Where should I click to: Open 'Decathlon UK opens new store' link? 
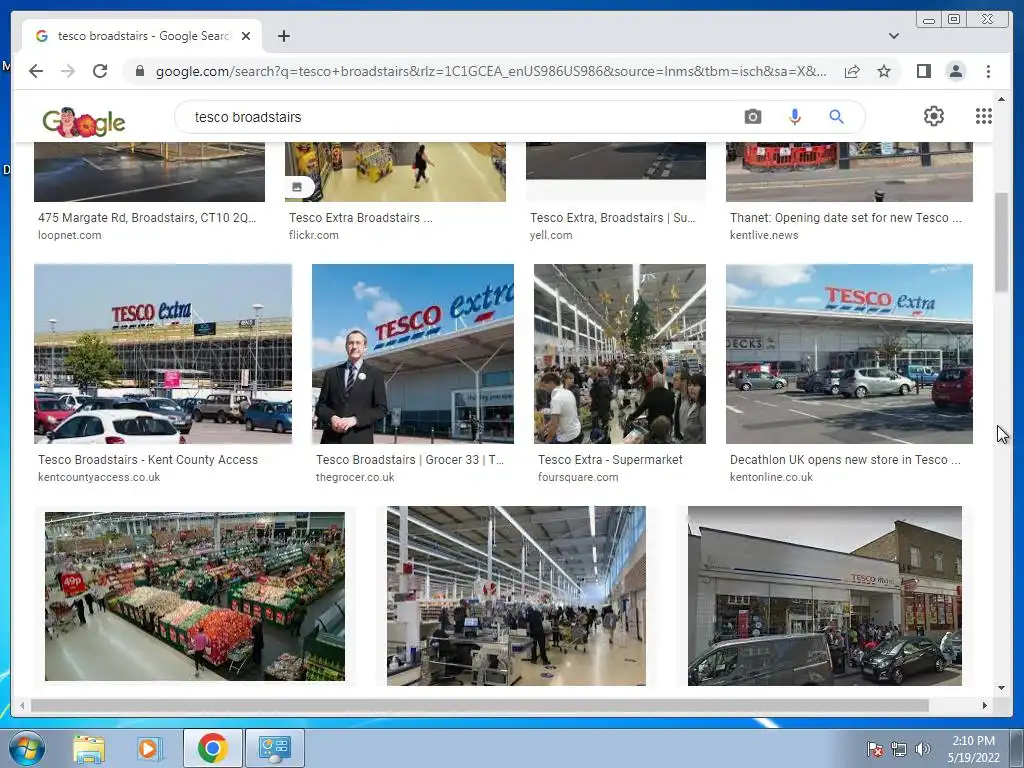845,460
